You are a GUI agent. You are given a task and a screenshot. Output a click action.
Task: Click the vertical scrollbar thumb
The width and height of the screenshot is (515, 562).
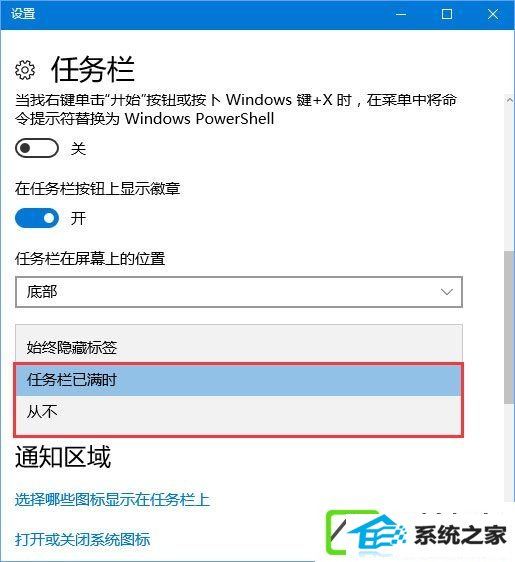point(509,327)
